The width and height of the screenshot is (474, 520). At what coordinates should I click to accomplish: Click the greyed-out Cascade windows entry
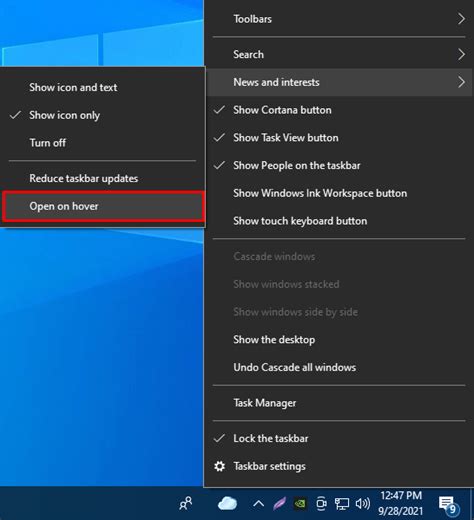point(339,256)
